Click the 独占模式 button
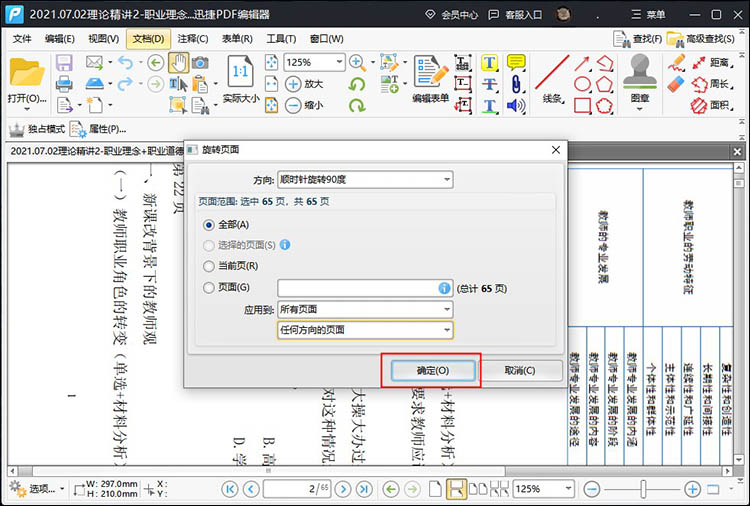This screenshot has width=750, height=506. pyautogui.click(x=37, y=129)
